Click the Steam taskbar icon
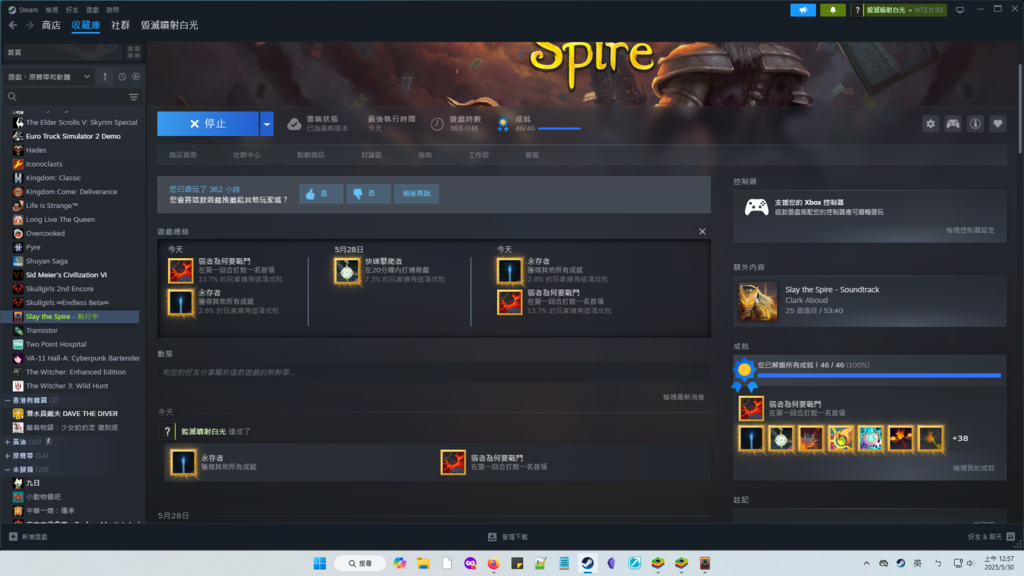This screenshot has height=576, width=1024. click(x=588, y=563)
